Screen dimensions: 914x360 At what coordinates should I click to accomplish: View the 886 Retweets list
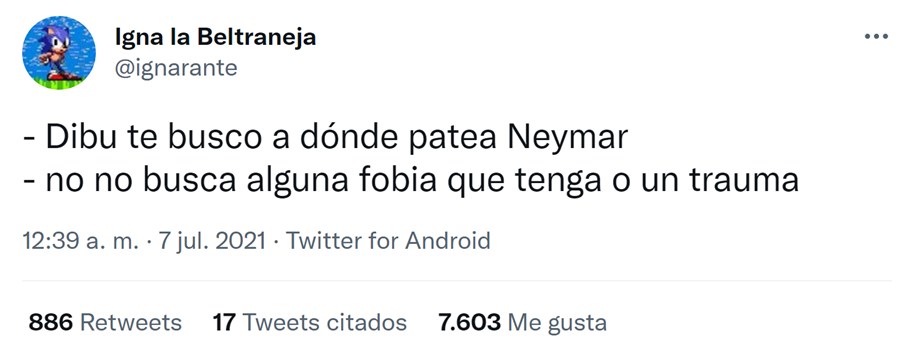(x=105, y=322)
